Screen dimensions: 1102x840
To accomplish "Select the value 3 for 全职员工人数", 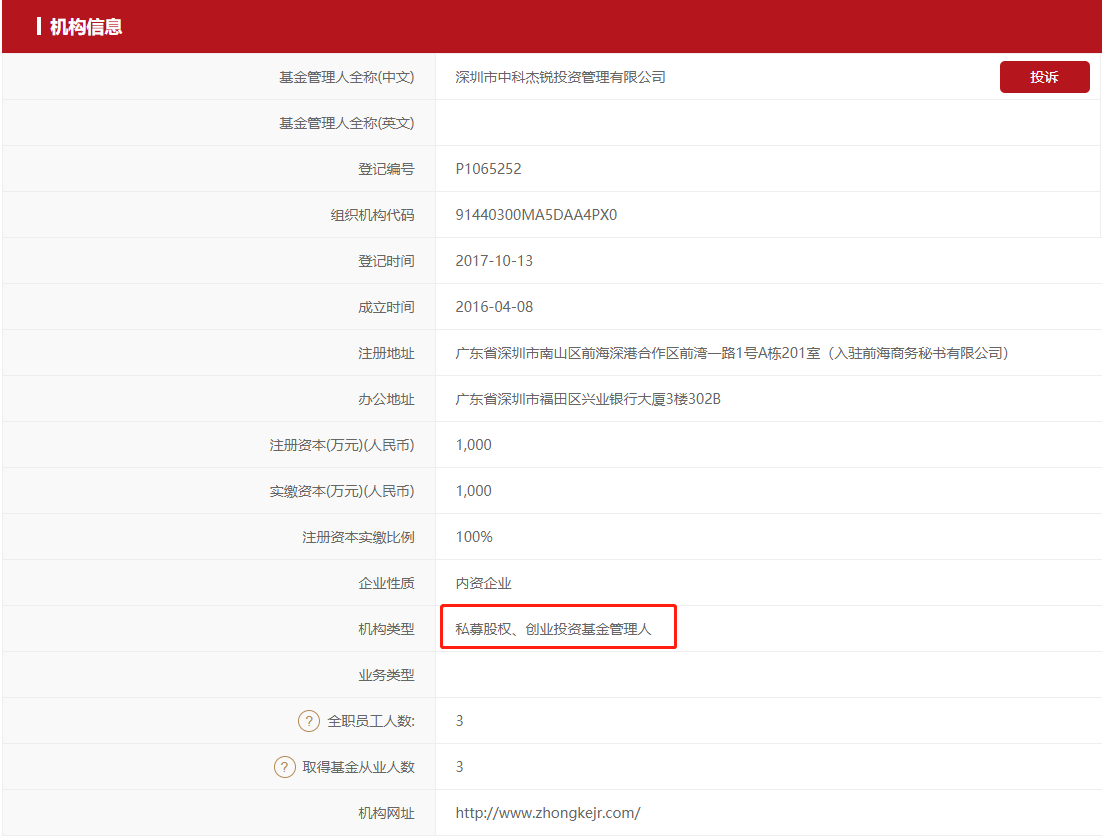I will coord(460,721).
